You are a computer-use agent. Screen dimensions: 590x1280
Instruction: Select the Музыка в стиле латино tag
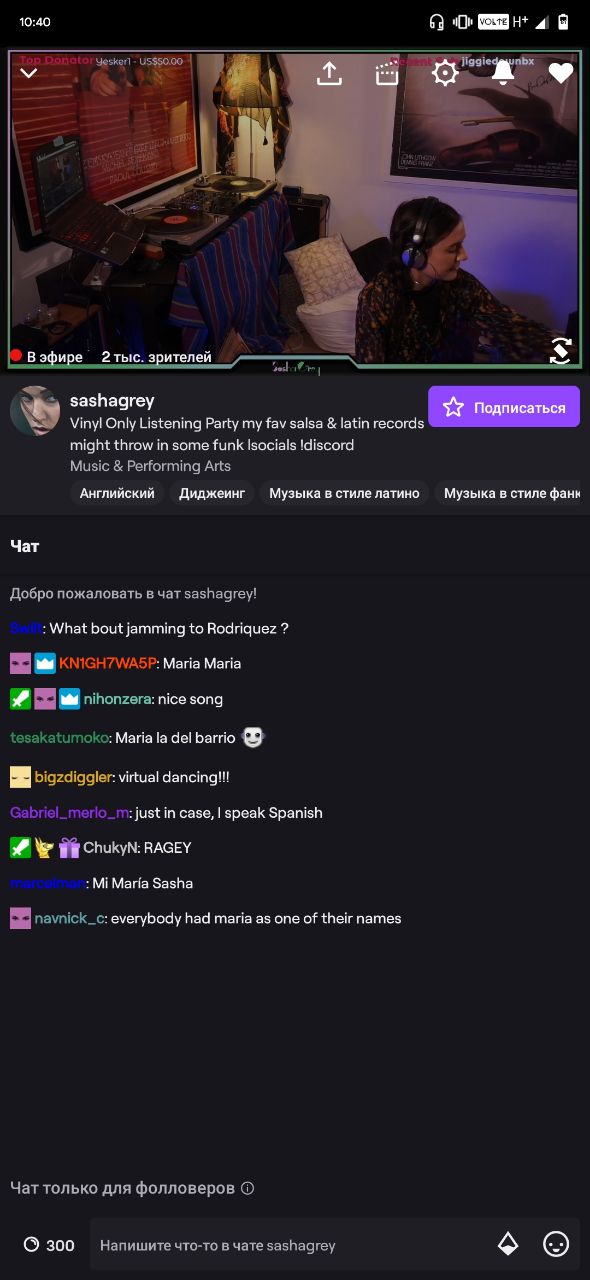(x=344, y=493)
